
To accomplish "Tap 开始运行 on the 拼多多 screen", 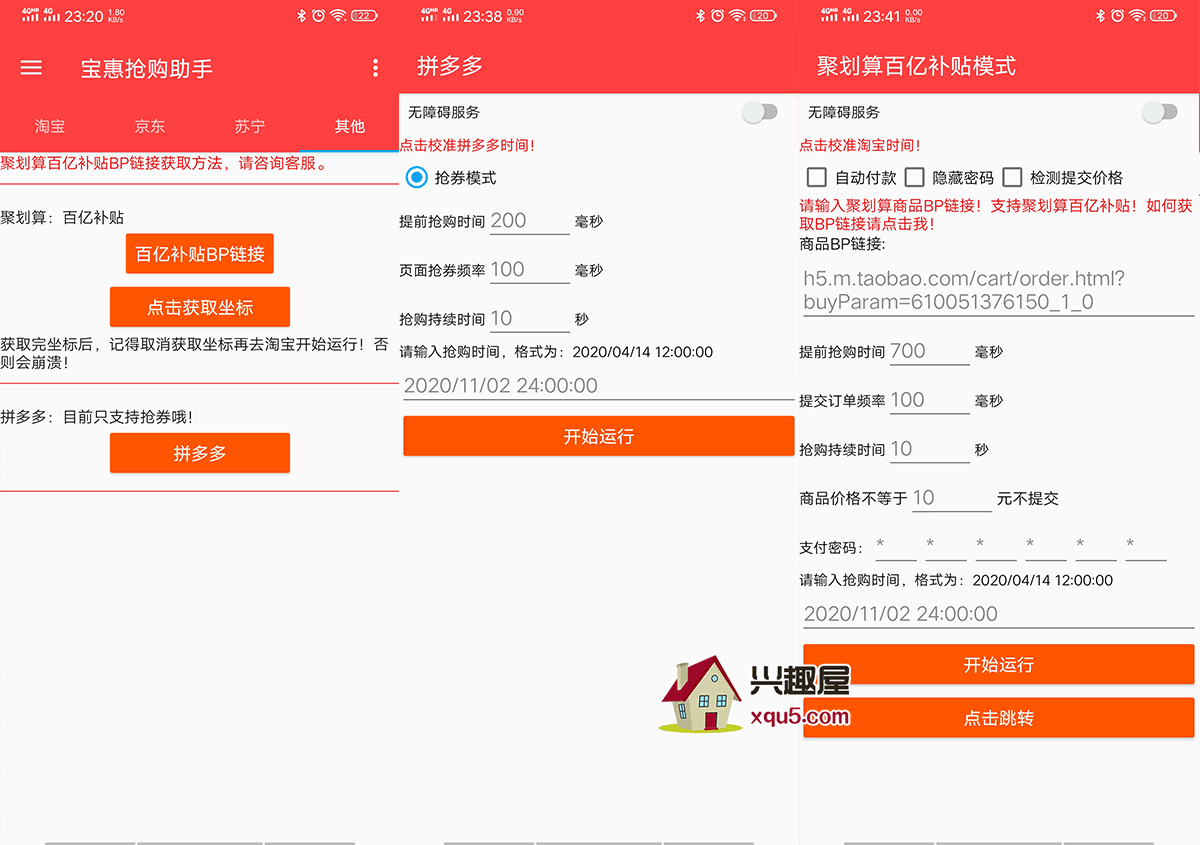I will pyautogui.click(x=599, y=436).
